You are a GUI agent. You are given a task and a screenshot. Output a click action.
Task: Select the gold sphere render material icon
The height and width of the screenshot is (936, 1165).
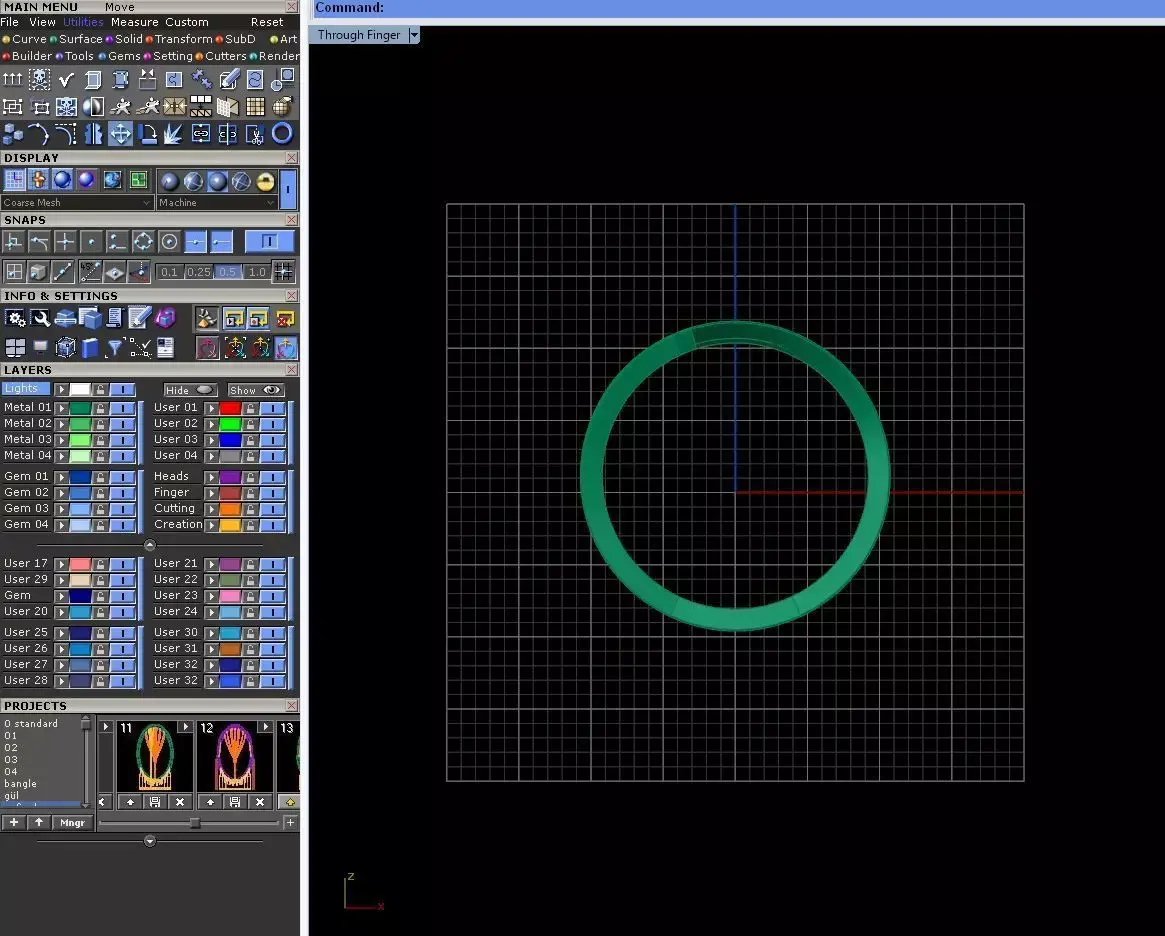click(265, 181)
